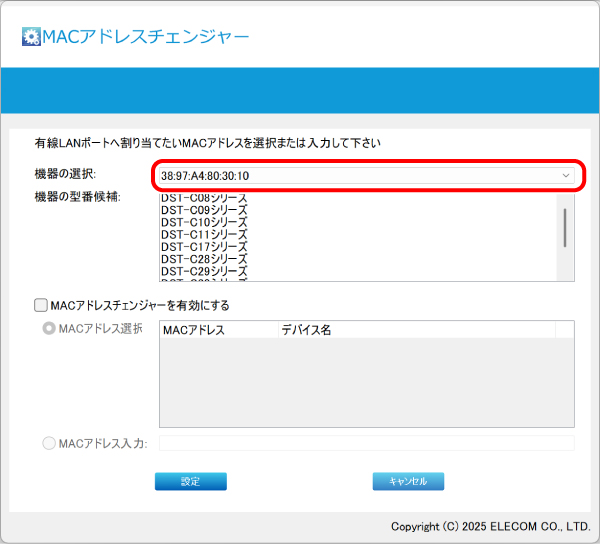Click the MACアドレス column header
The height and width of the screenshot is (544, 600).
click(x=219, y=330)
